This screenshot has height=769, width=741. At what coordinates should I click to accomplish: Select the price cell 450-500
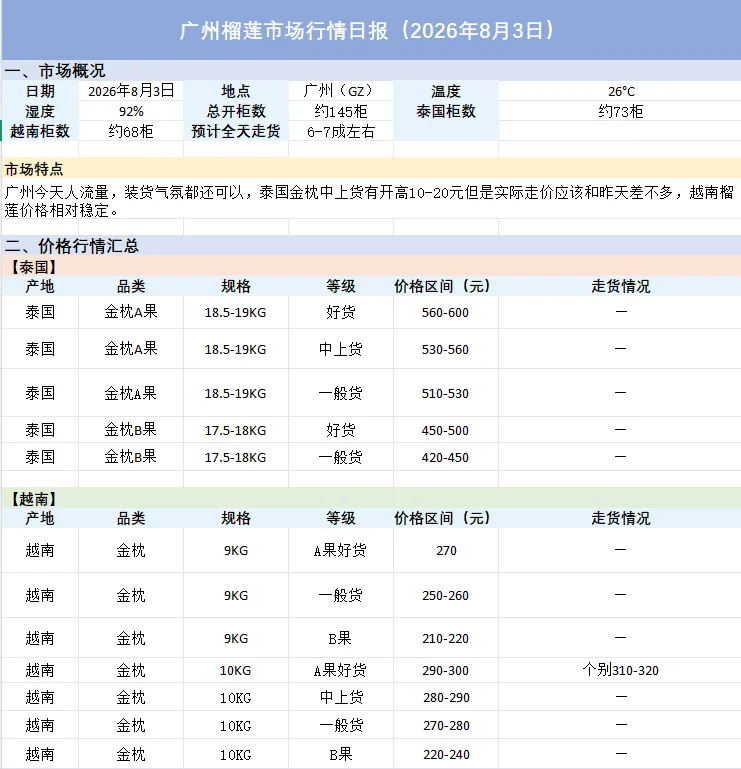pyautogui.click(x=445, y=431)
